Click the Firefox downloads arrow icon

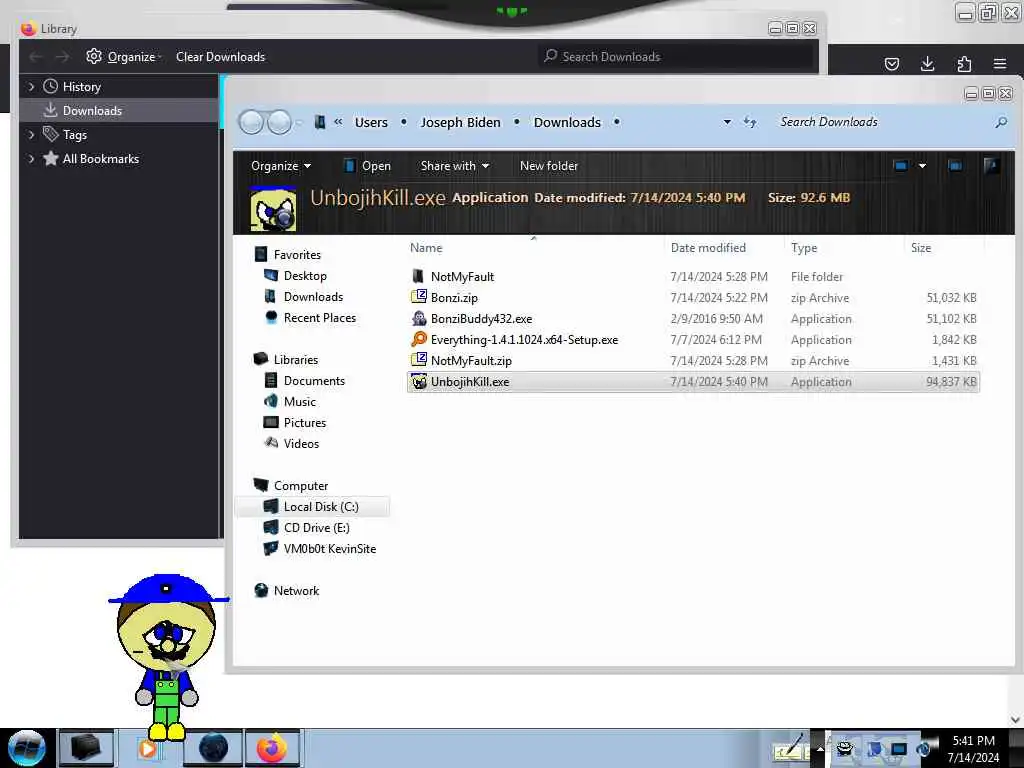click(x=927, y=64)
